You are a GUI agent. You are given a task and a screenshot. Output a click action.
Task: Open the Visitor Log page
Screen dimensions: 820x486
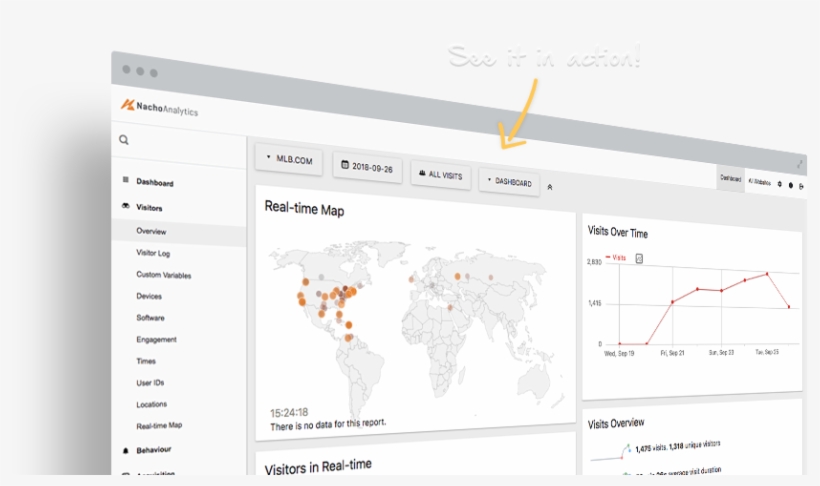pos(153,253)
